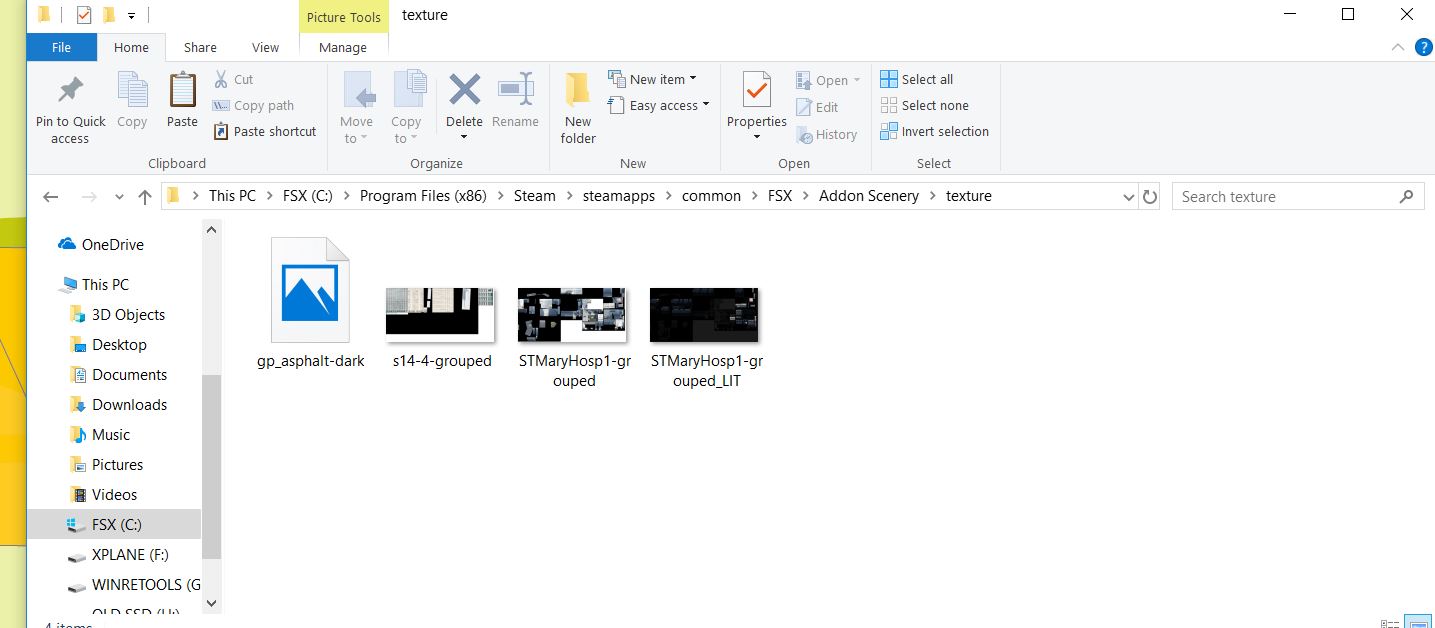
Task: Click the Pin to Quick access icon
Action: click(70, 90)
